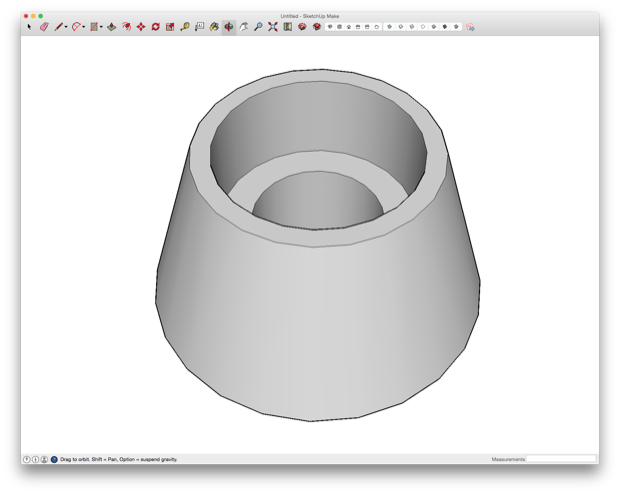Select the Scale tool
The image size is (620, 494).
pyautogui.click(x=170, y=27)
